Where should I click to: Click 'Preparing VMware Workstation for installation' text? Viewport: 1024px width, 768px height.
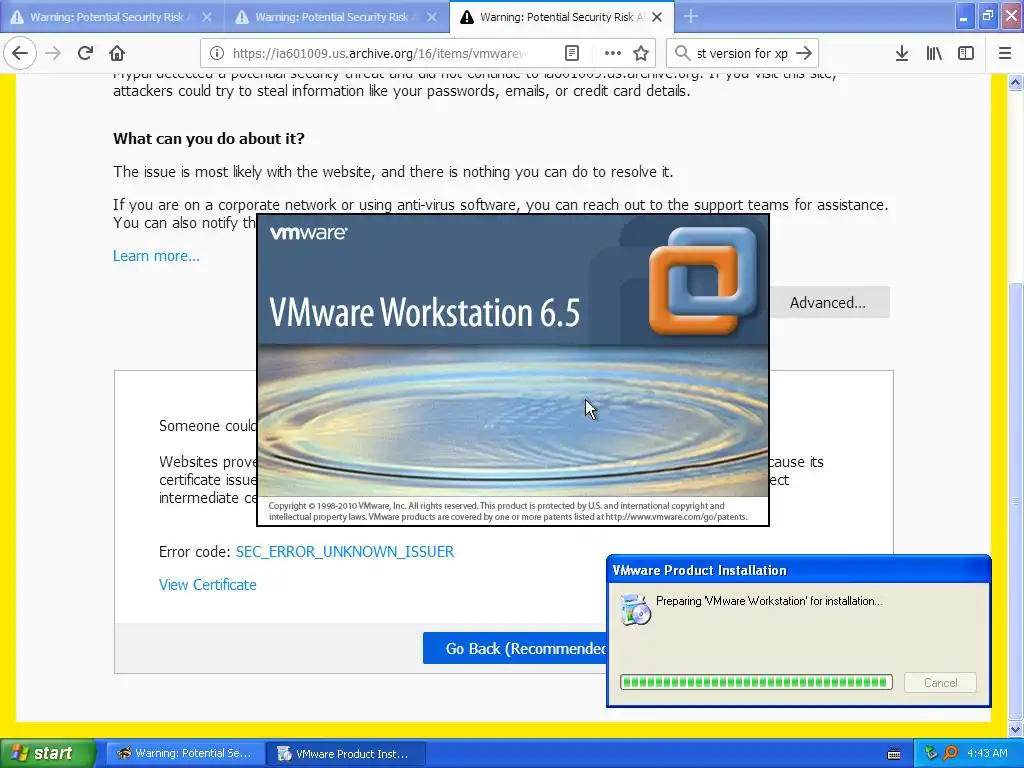click(769, 601)
